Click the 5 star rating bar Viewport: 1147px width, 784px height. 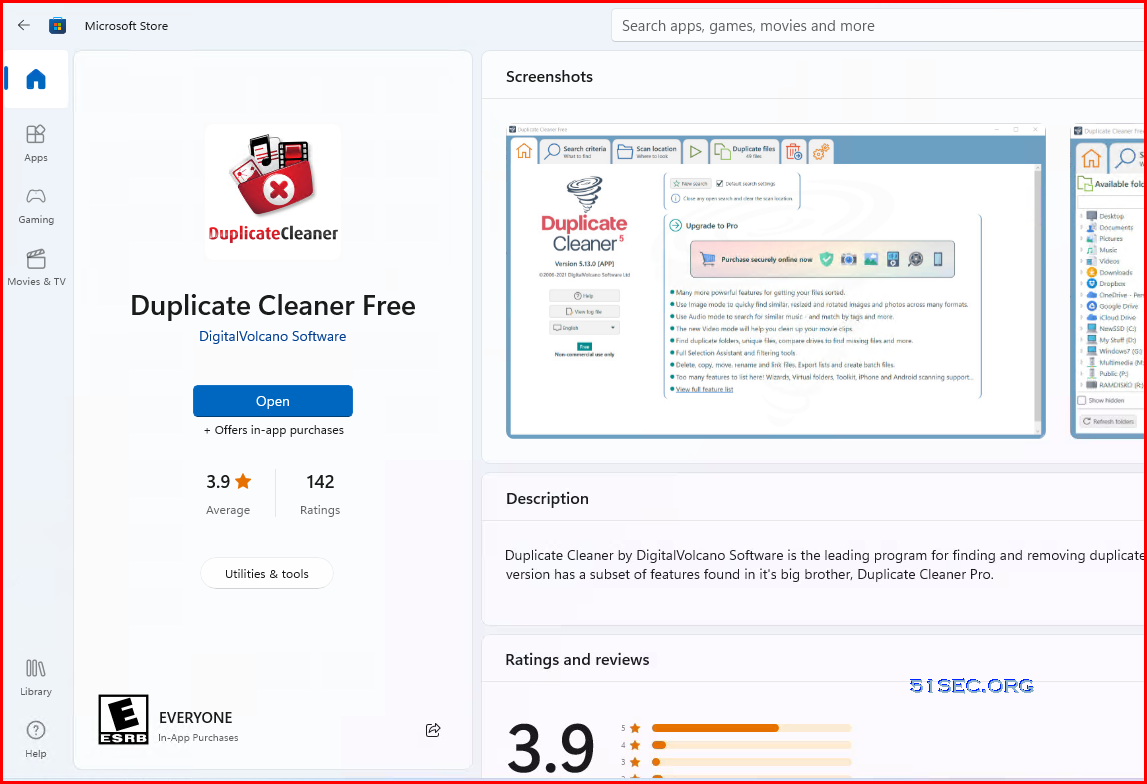click(751, 728)
